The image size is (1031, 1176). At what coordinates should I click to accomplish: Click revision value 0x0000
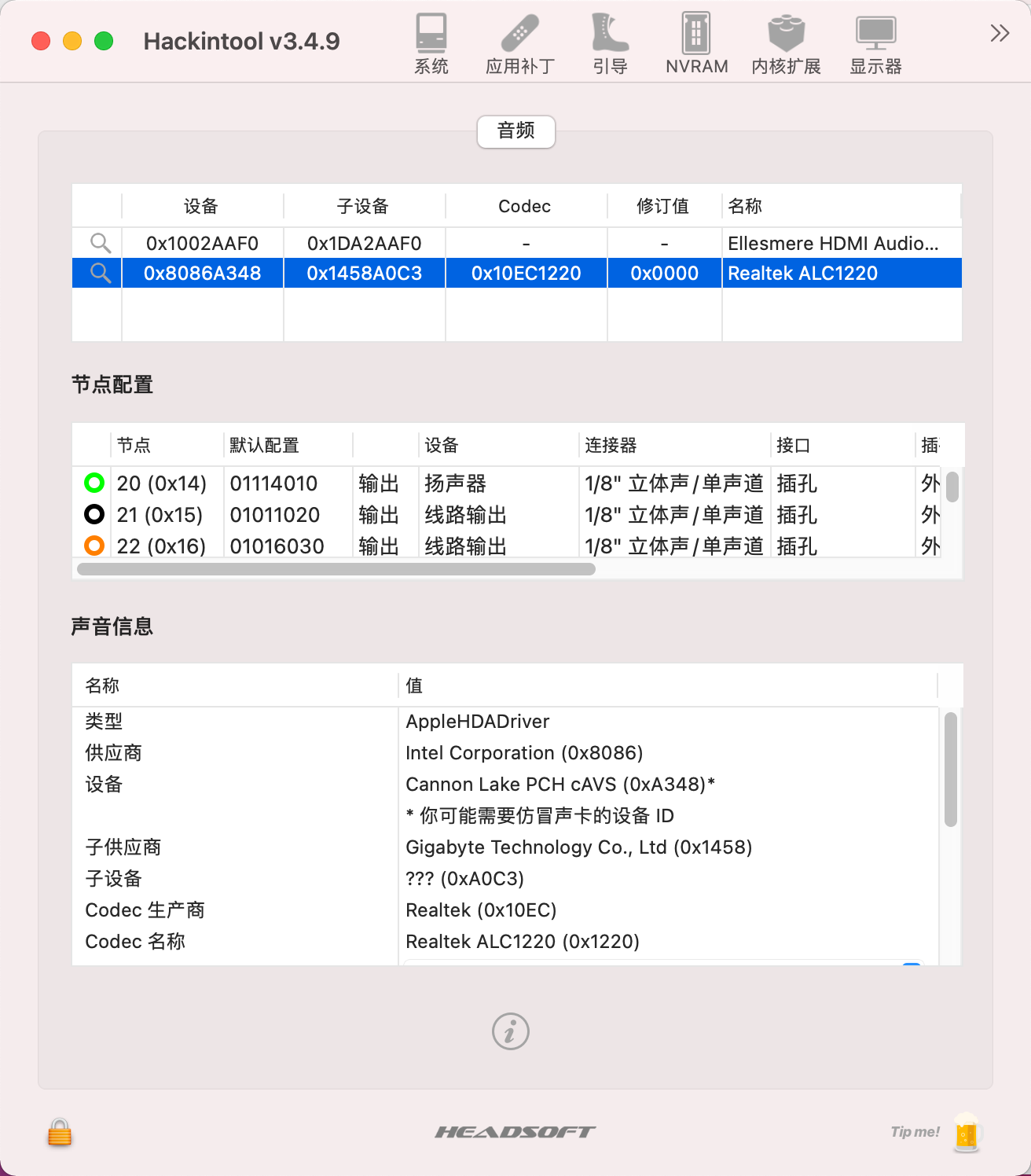pos(664,274)
